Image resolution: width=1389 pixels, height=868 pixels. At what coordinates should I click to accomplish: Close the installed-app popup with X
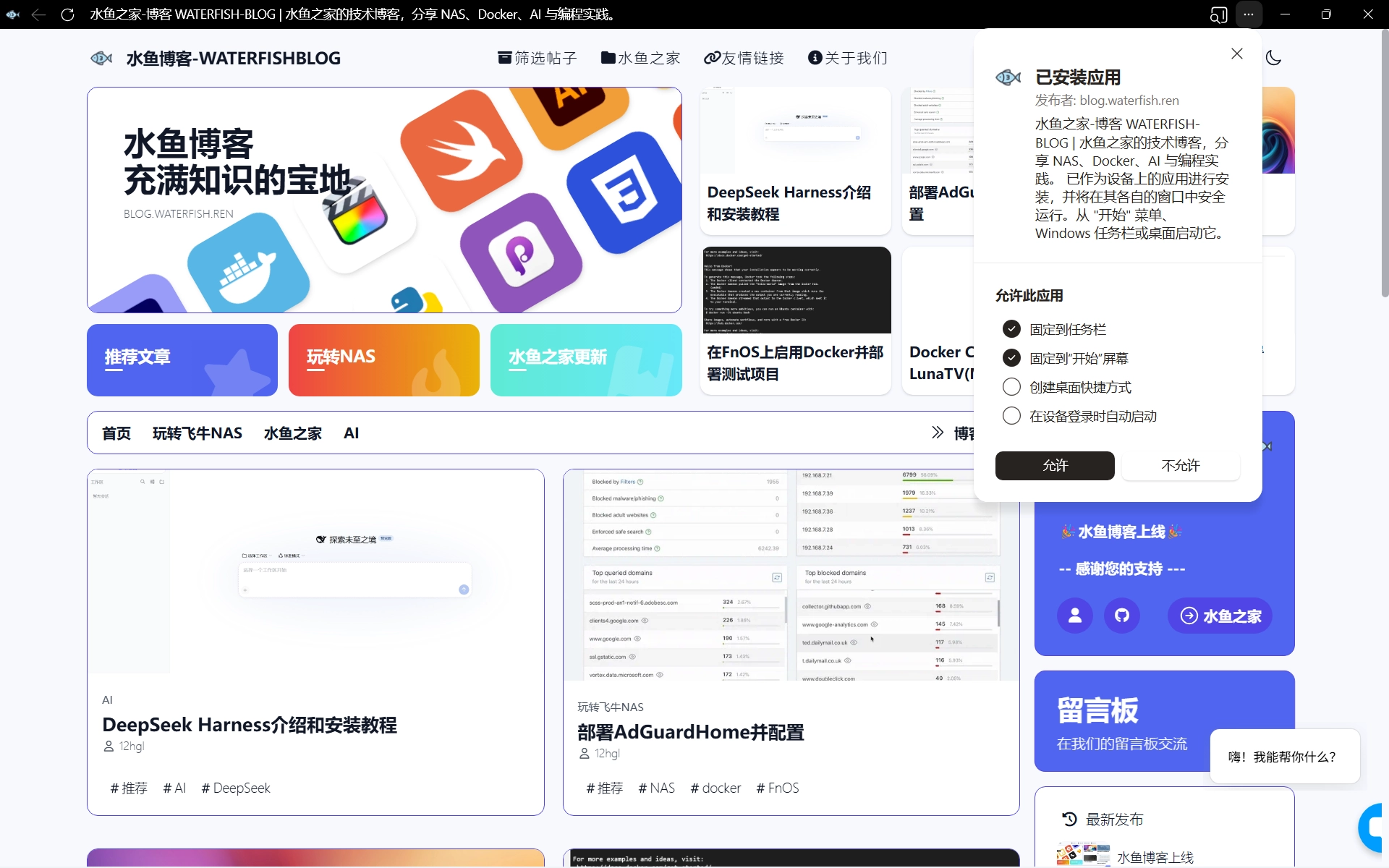[x=1237, y=54]
